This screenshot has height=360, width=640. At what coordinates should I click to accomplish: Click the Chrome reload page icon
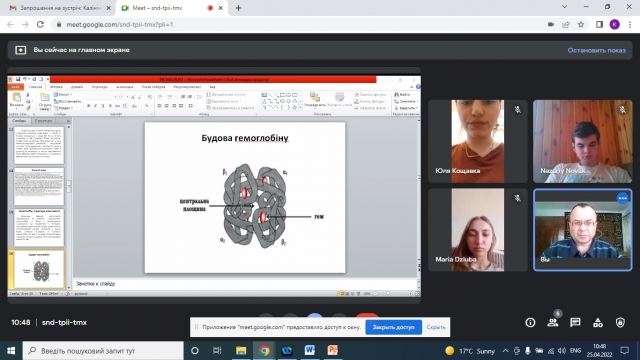tap(40, 24)
